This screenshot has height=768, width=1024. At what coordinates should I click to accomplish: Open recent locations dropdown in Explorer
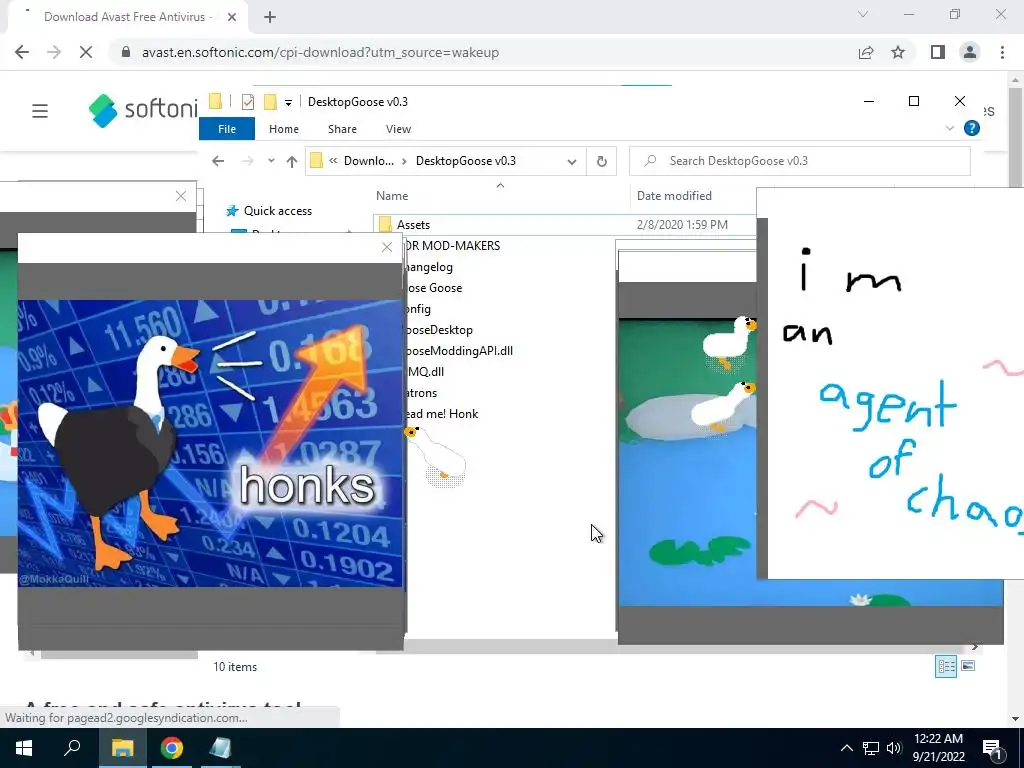point(271,161)
